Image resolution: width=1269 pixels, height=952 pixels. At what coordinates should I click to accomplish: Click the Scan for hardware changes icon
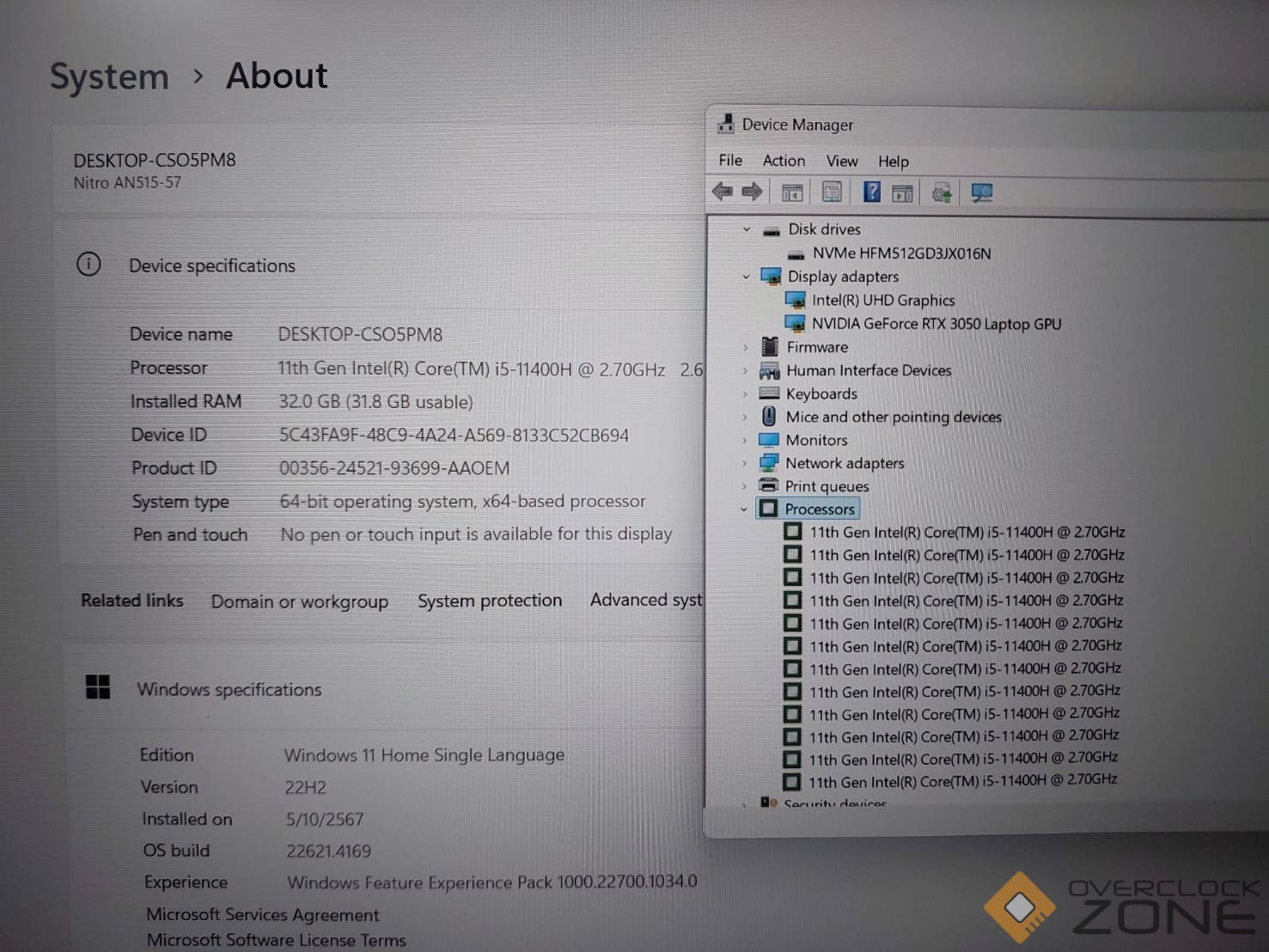point(981,193)
